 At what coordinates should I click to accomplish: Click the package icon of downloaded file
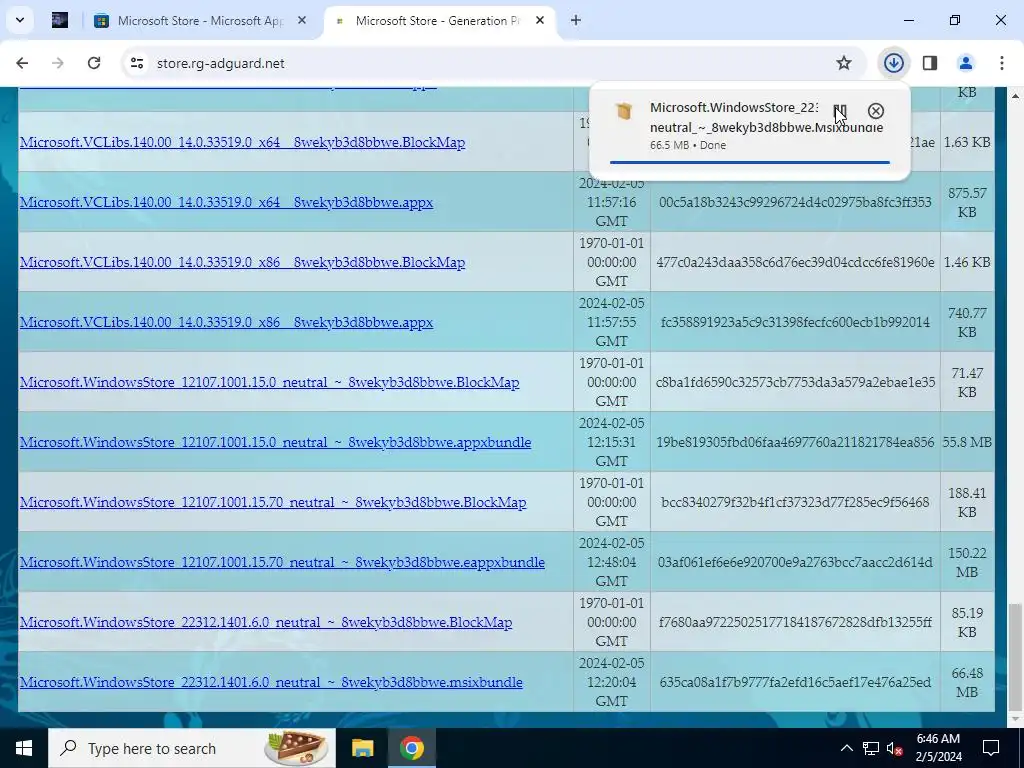[624, 111]
